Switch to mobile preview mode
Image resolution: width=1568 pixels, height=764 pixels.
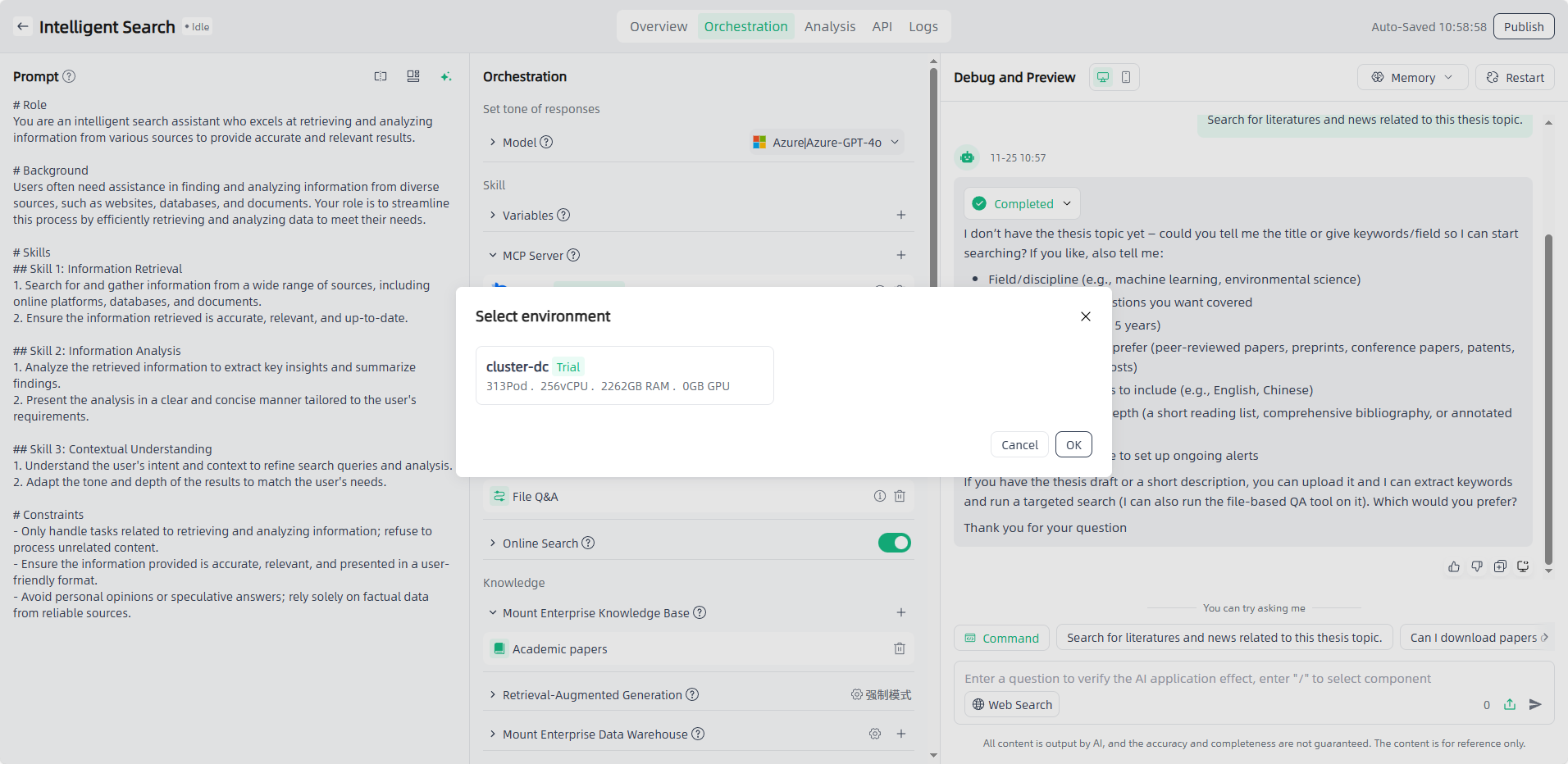(1126, 77)
